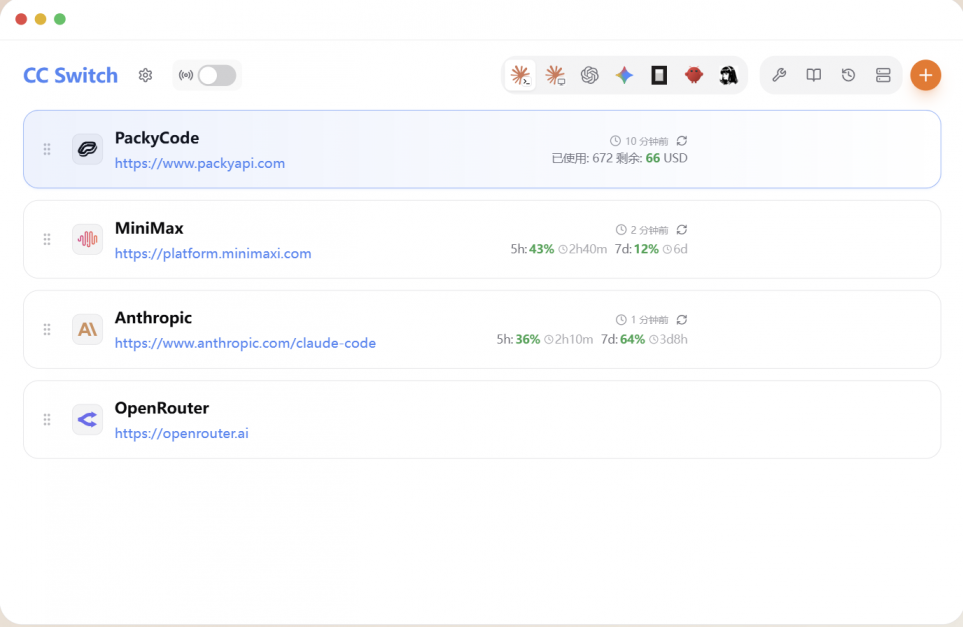Image resolution: width=963 pixels, height=627 pixels.
Task: Open the anthropic.com/claude-code link
Action: (x=245, y=343)
